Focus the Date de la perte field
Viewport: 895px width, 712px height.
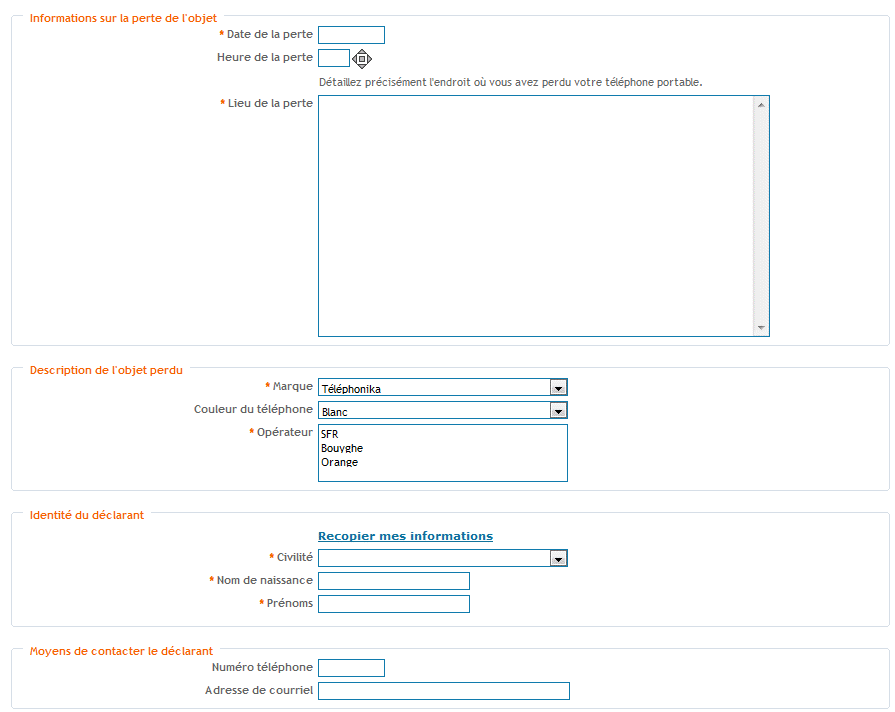click(351, 35)
